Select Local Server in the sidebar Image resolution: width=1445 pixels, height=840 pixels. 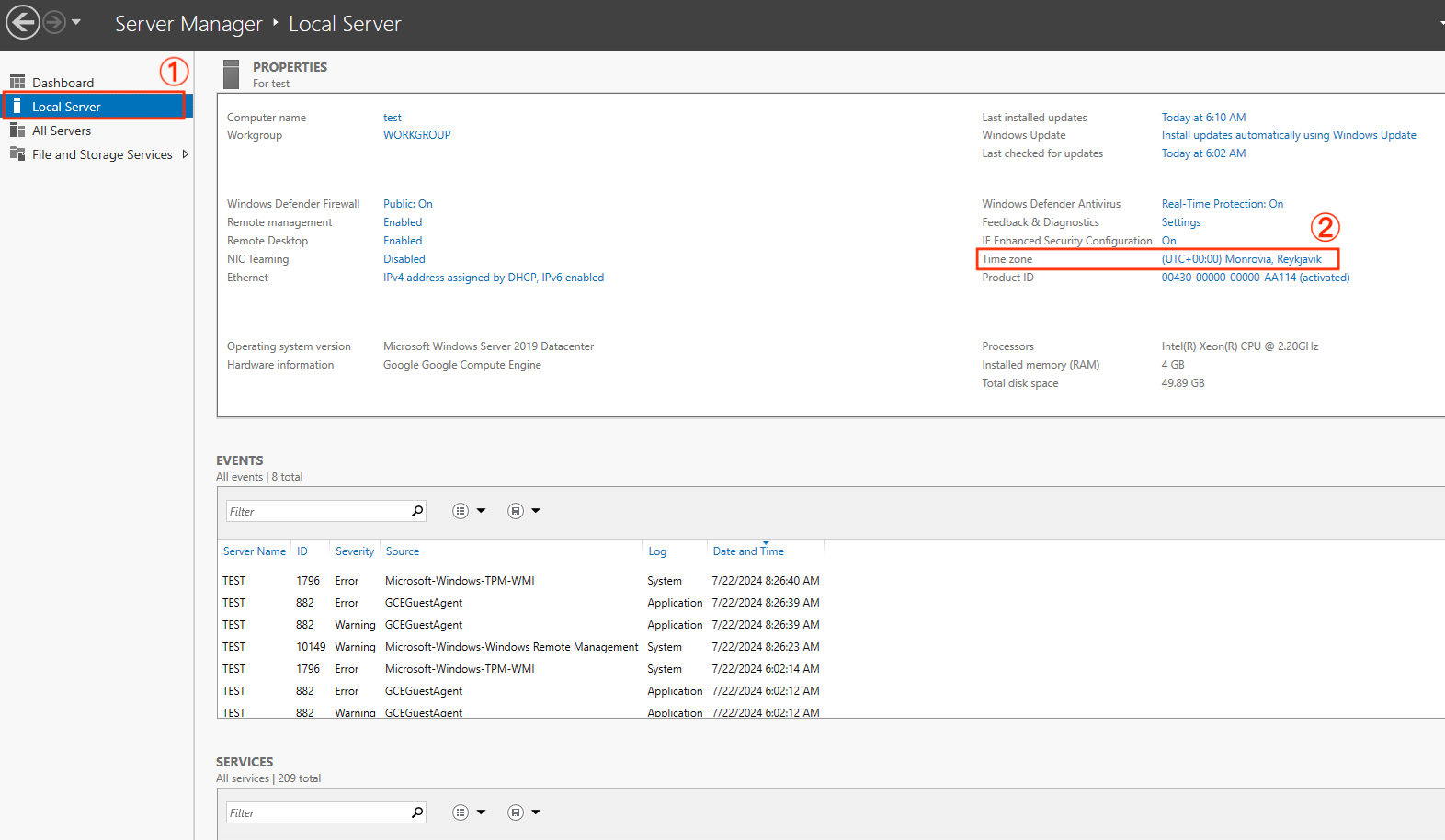click(96, 107)
